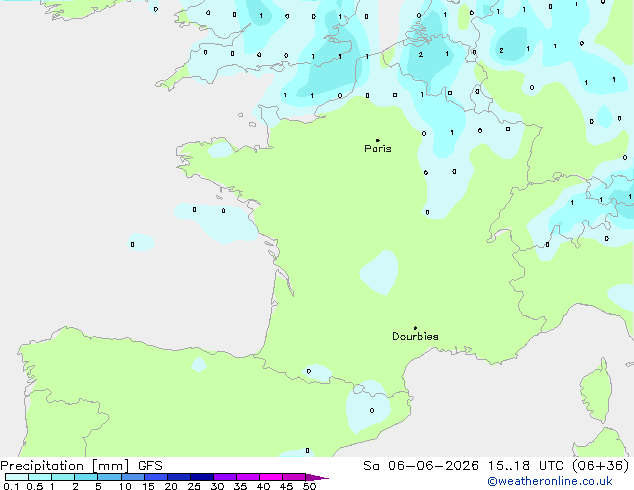Screen dimensions: 634x490
Task: Click the weatheronline.co.uk copyright link
Action: 550,481
